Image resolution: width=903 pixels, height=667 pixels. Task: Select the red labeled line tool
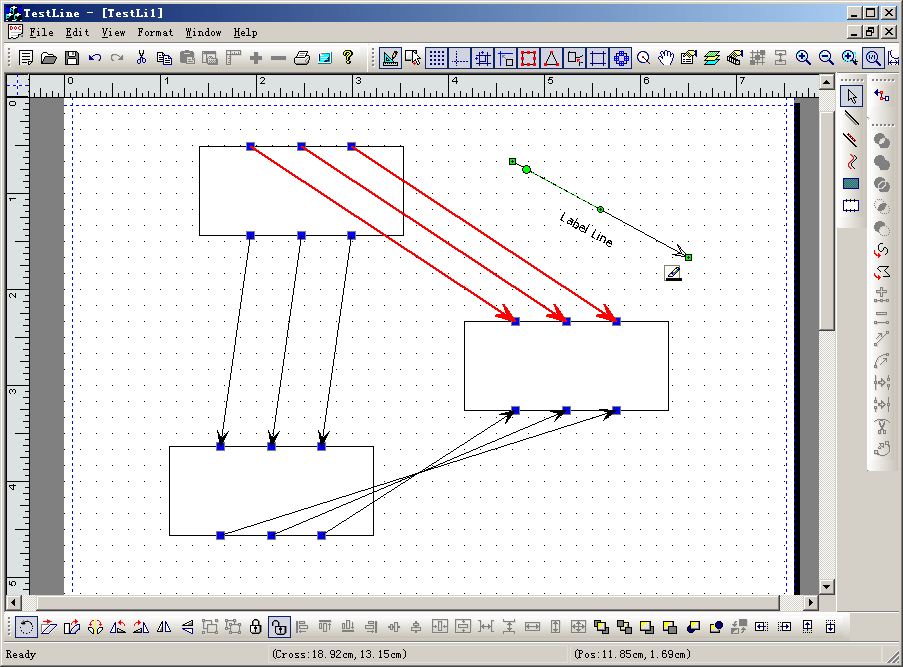click(x=851, y=140)
